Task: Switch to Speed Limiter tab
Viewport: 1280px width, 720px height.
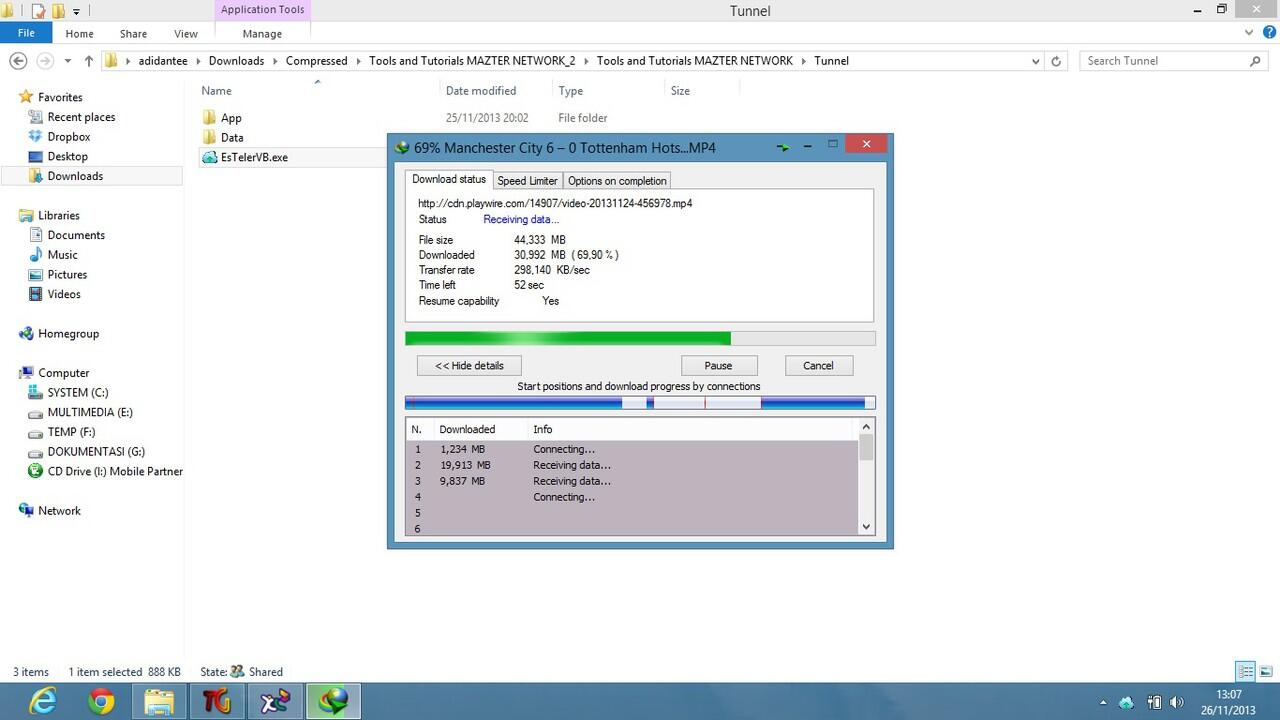Action: point(527,181)
